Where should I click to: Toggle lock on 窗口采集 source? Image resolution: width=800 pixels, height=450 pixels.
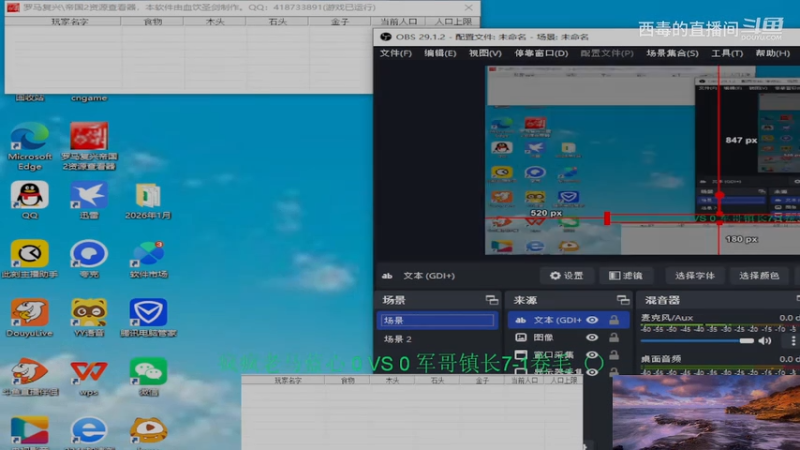[614, 355]
